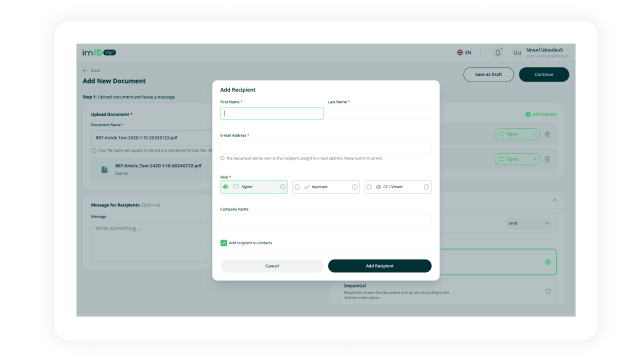Image resolution: width=619 pixels, height=362 pixels.
Task: Open the user account menu by the name
Action: pyautogui.click(x=547, y=53)
